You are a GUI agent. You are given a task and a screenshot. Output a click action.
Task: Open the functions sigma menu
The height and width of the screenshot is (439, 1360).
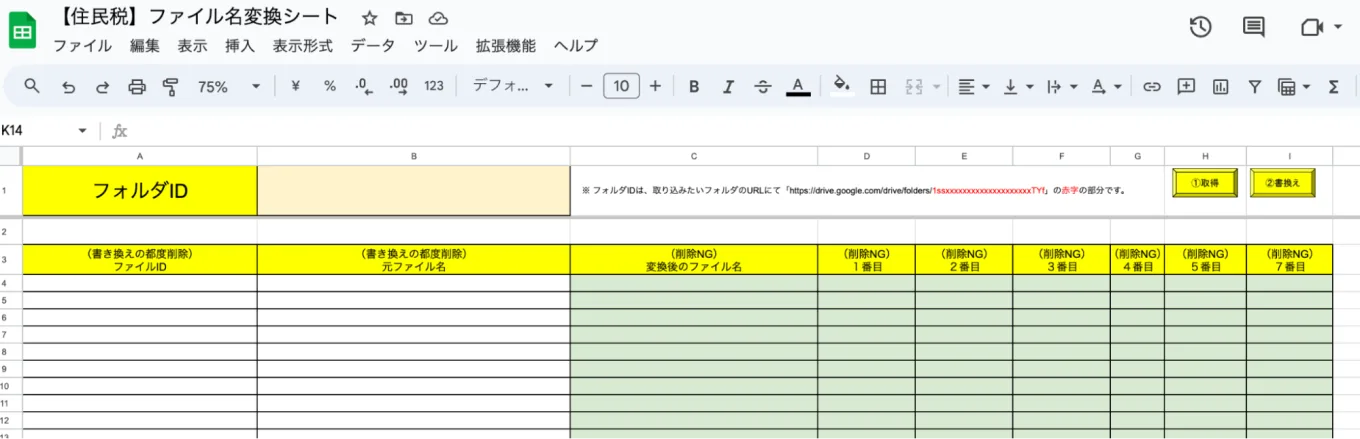pyautogui.click(x=1333, y=87)
